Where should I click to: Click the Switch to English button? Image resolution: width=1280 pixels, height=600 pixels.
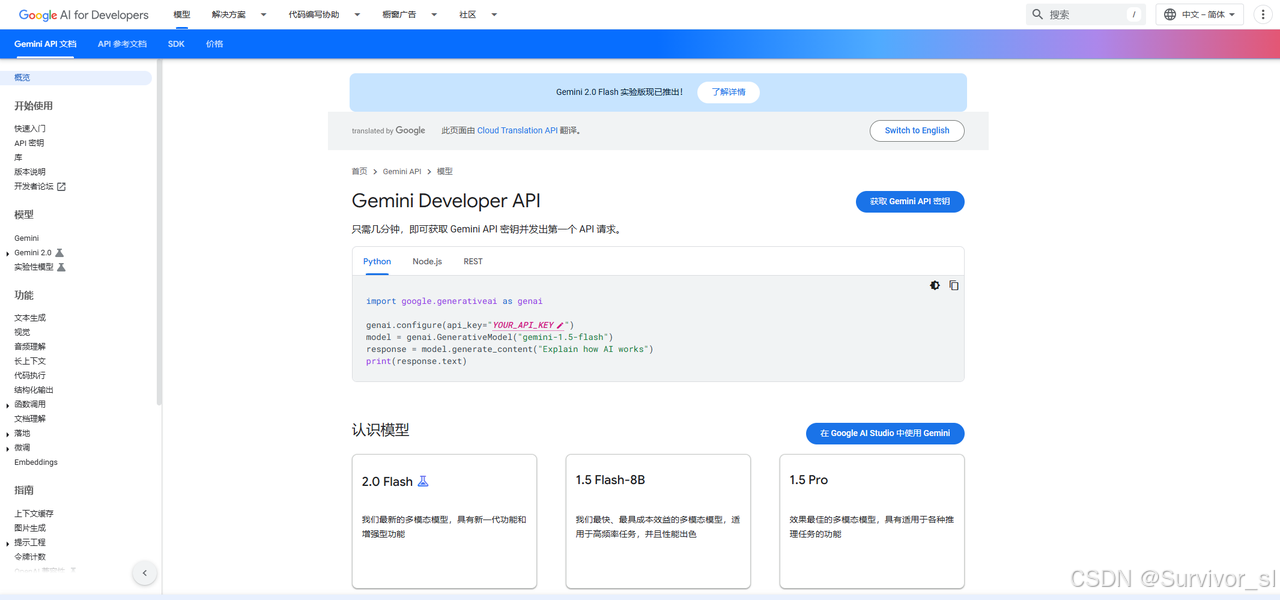tap(917, 130)
